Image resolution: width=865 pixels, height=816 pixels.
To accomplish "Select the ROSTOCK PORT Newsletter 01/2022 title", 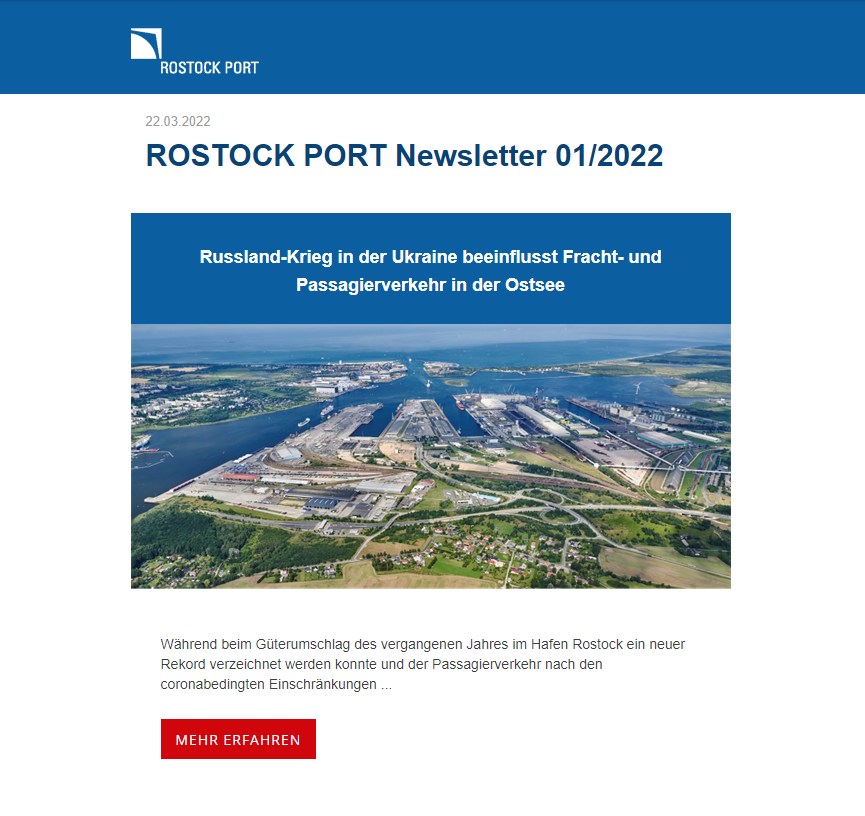I will point(404,155).
